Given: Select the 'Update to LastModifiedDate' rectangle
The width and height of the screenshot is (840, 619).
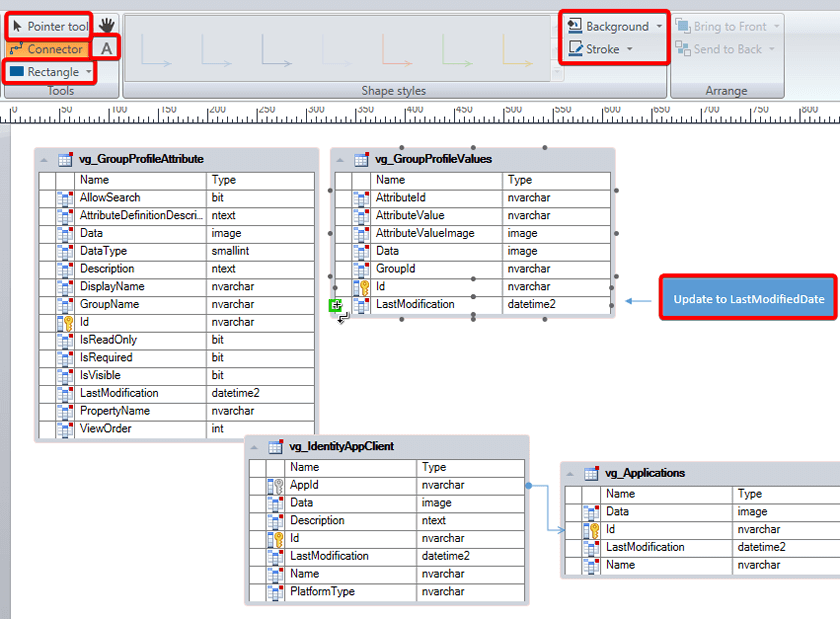Looking at the screenshot, I should (x=748, y=298).
